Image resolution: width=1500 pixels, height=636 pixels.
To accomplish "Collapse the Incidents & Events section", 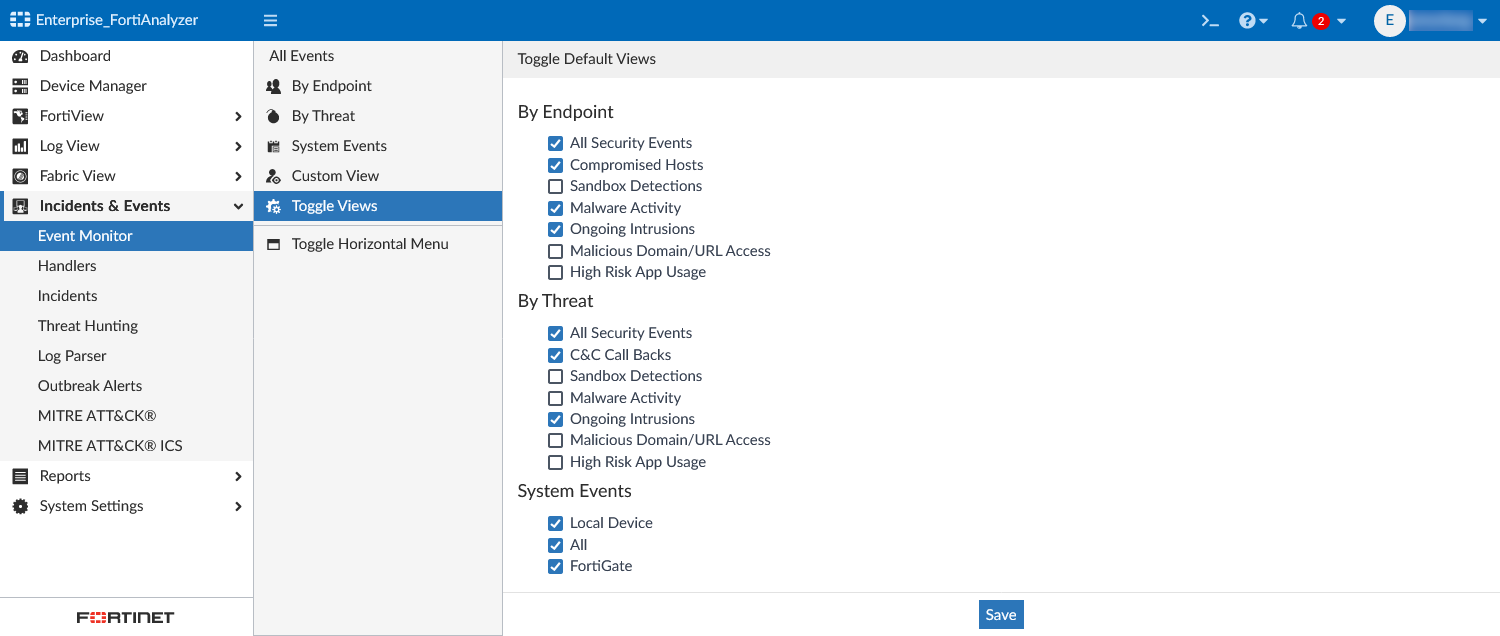I will pos(238,206).
